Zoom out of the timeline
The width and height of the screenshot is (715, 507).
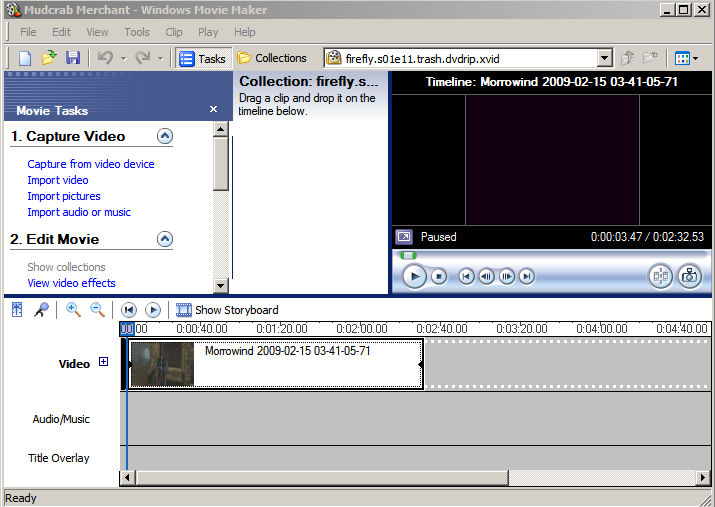97,310
